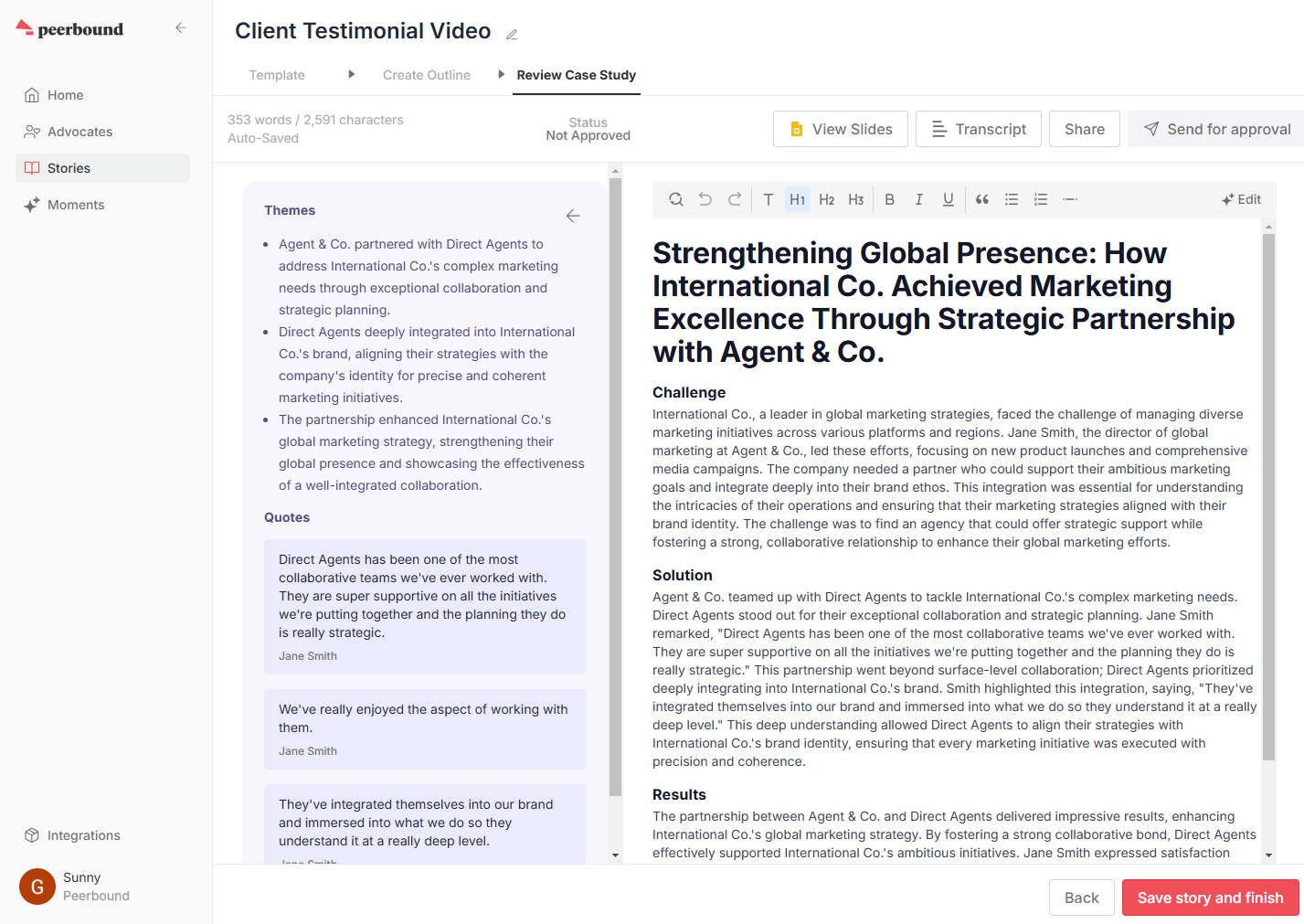Open Advocates in the sidebar
The height and width of the screenshot is (924, 1304).
80,132
